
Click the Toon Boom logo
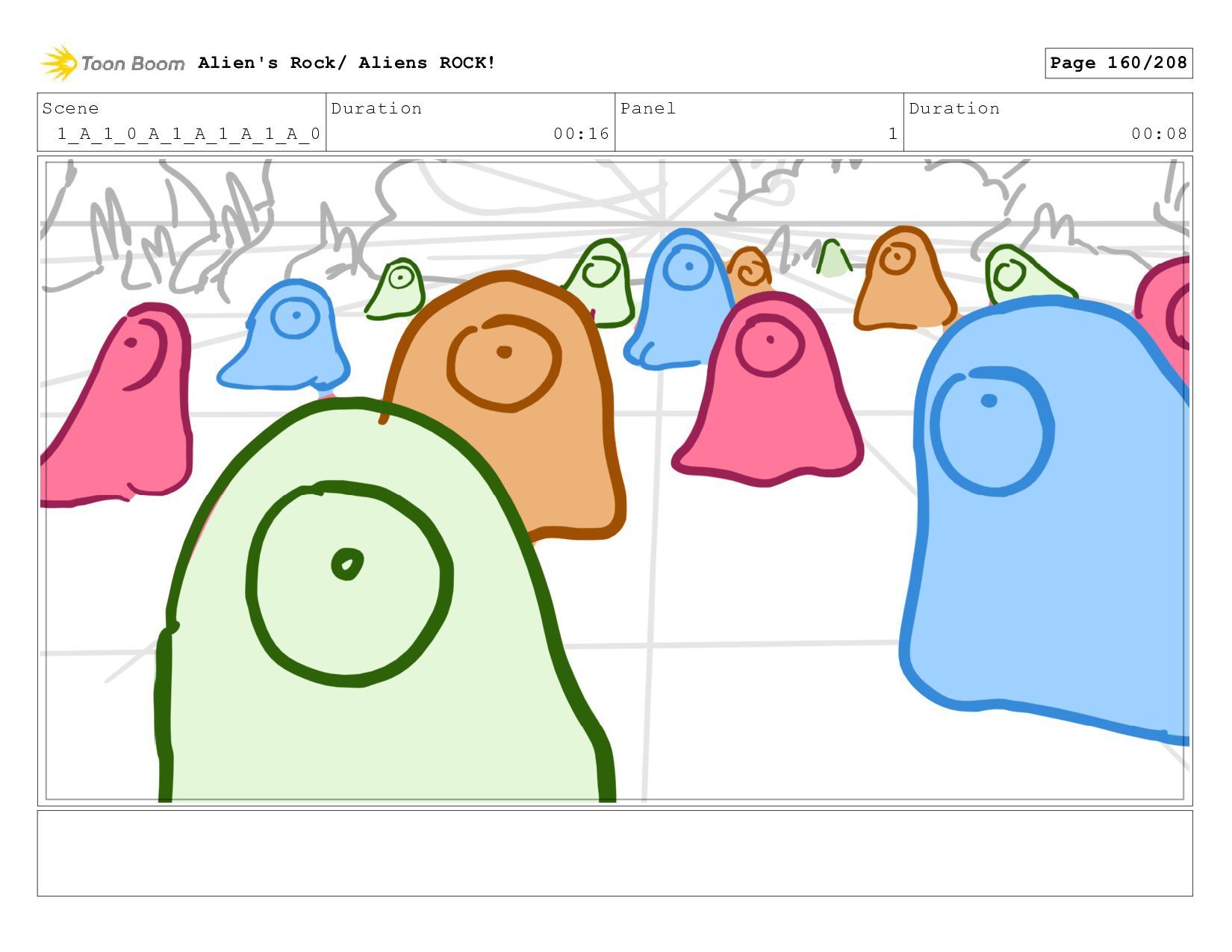click(x=112, y=63)
